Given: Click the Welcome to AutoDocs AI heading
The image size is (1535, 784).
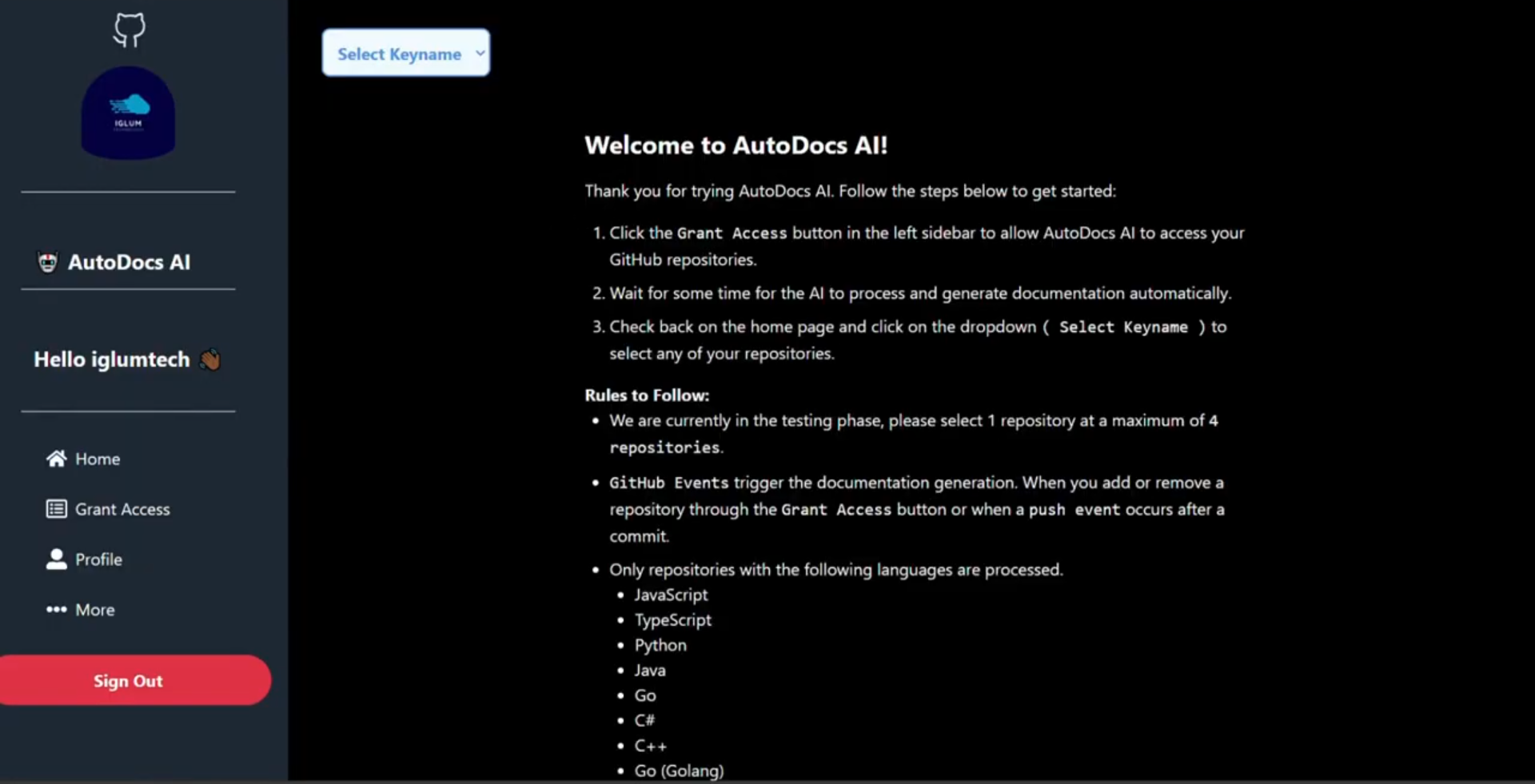Looking at the screenshot, I should tap(736, 145).
